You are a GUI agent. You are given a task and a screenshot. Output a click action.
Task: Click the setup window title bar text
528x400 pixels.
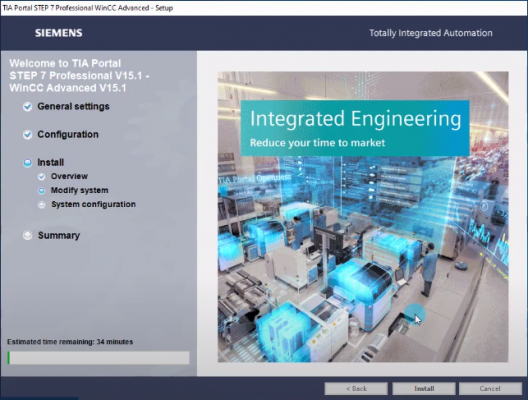[x=88, y=8]
